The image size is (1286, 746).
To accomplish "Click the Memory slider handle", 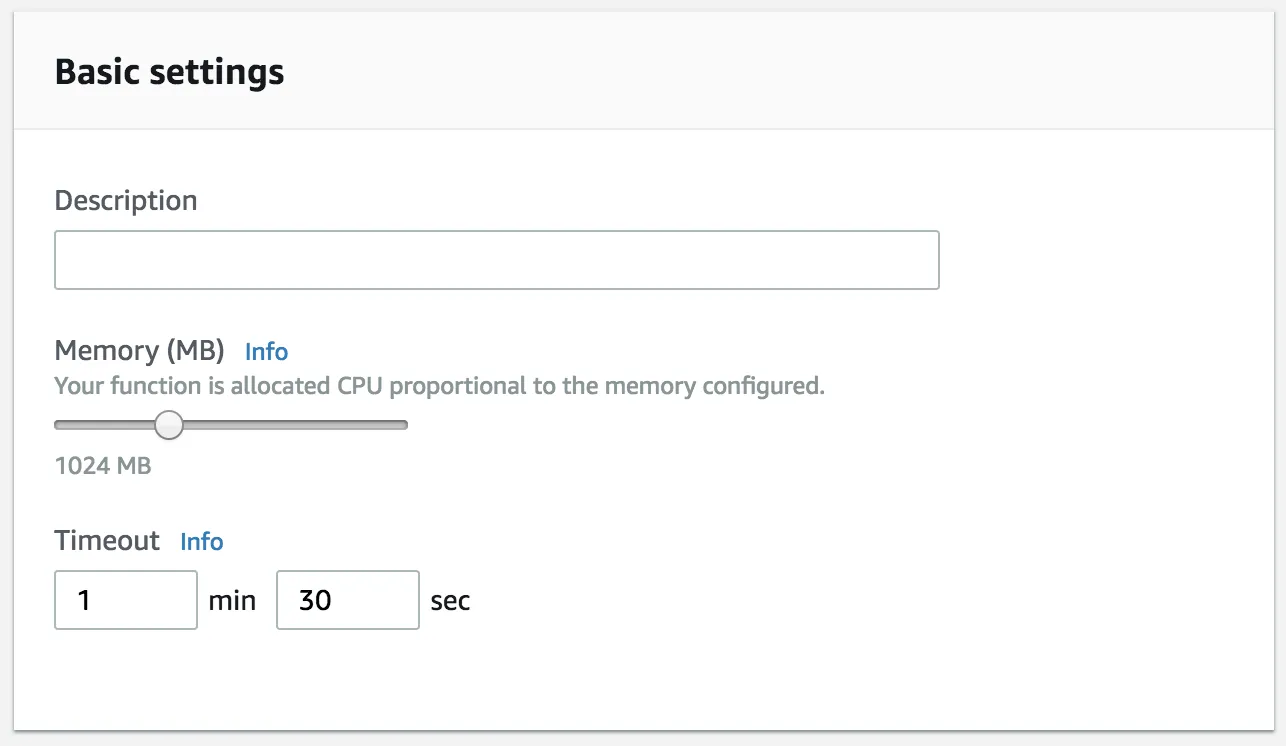I will point(169,425).
